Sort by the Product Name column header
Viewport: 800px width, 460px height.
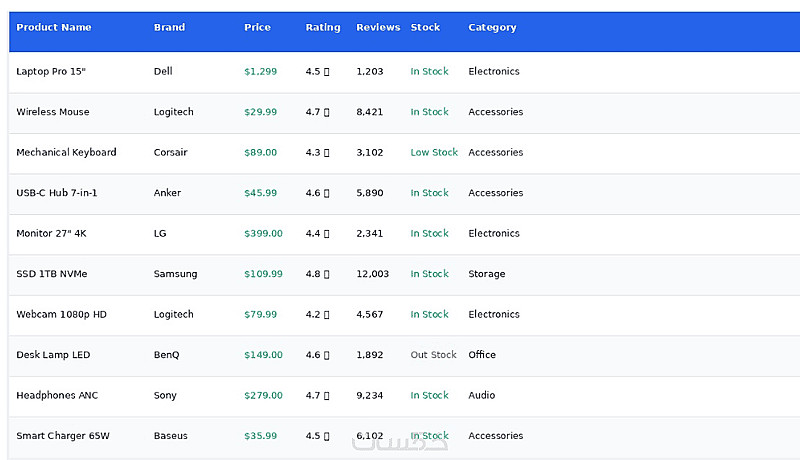tap(54, 28)
